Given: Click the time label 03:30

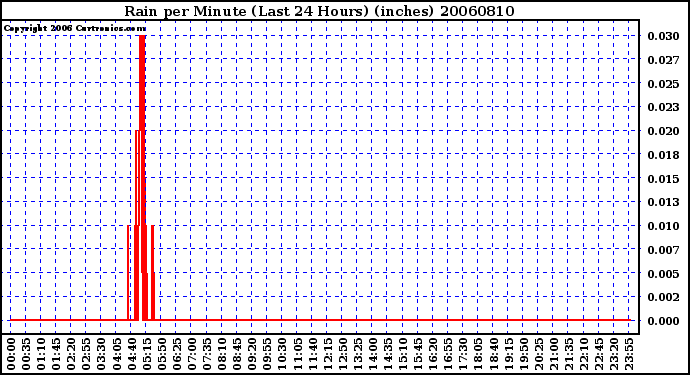Looking at the screenshot, I should coord(101,354).
